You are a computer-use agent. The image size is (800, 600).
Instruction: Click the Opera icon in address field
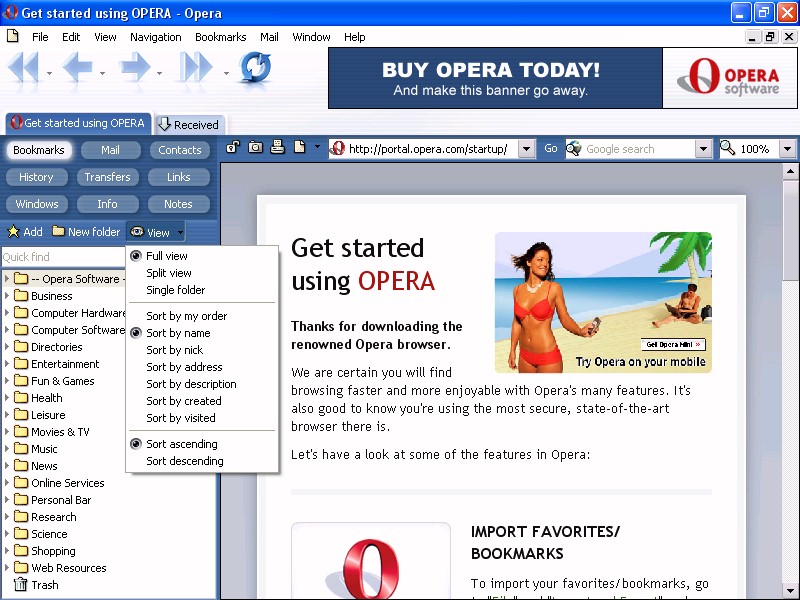(x=337, y=148)
